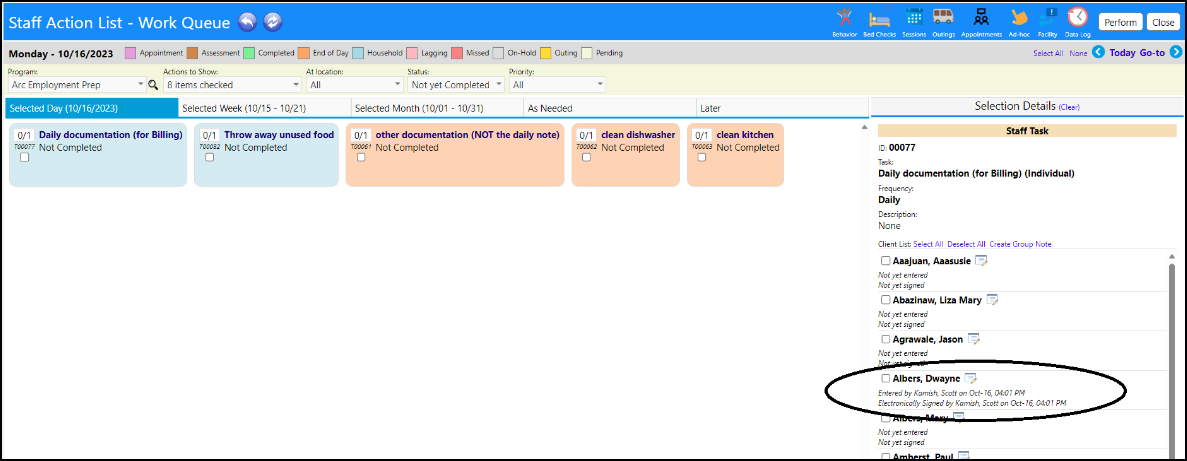Jump to Today link
This screenshot has height=461, width=1187.
[1122, 52]
